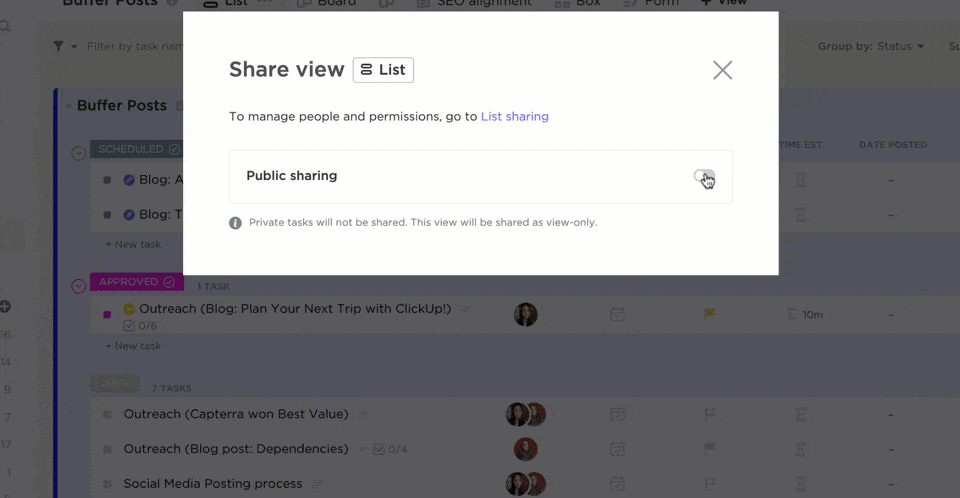Viewport: 960px width, 498px height.
Task: Click the List view badge in dialog header
Action: pos(383,70)
